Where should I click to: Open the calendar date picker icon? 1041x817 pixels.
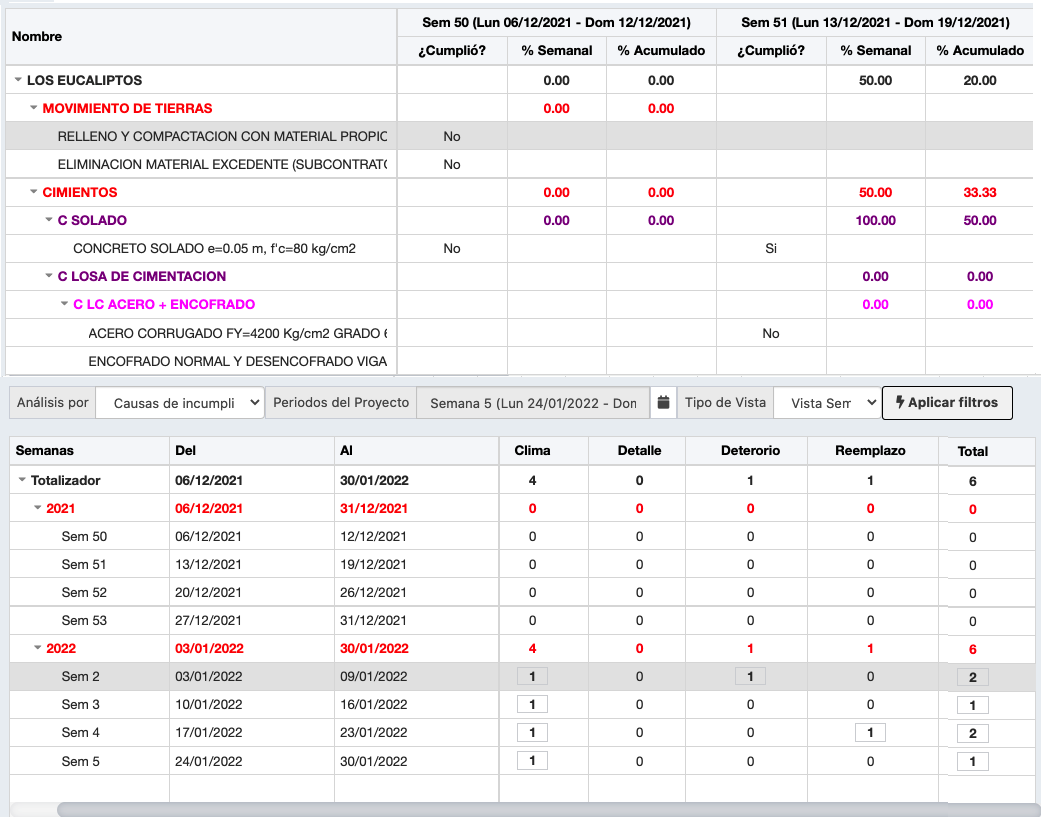pos(663,402)
